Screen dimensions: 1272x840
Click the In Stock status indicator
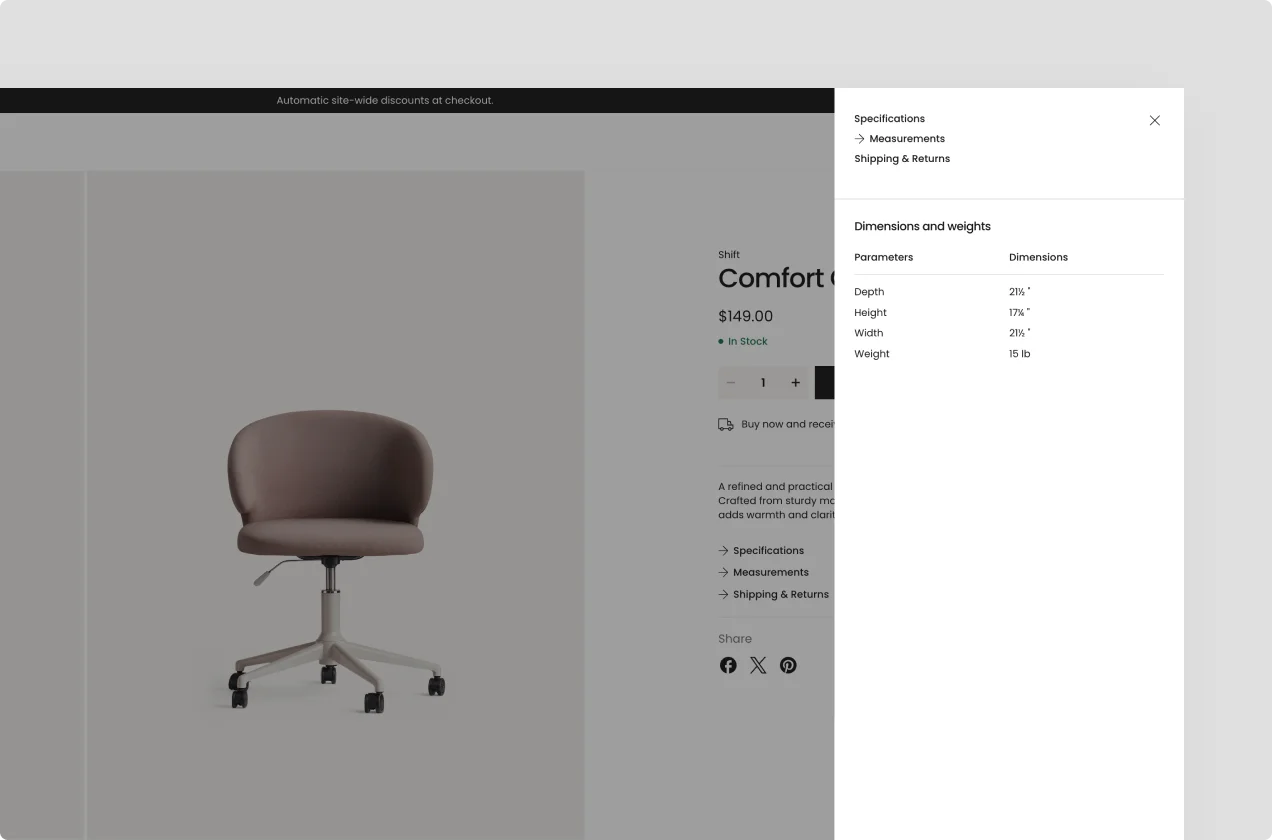[747, 342]
